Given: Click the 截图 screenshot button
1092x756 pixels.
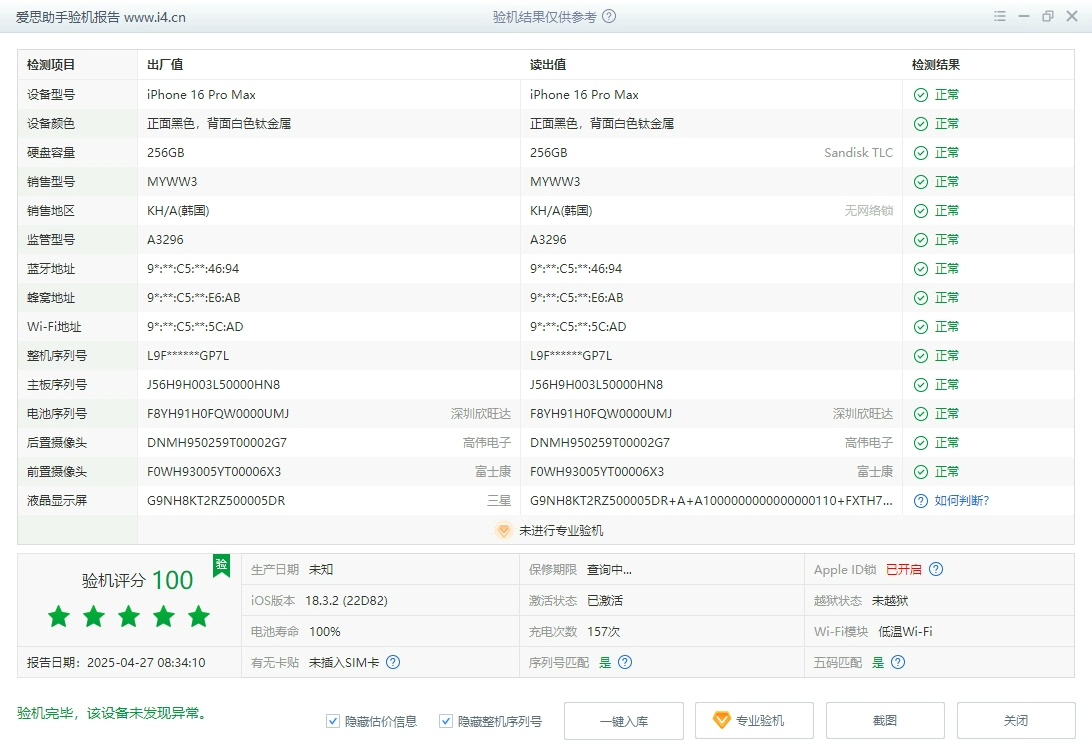Looking at the screenshot, I should (885, 720).
